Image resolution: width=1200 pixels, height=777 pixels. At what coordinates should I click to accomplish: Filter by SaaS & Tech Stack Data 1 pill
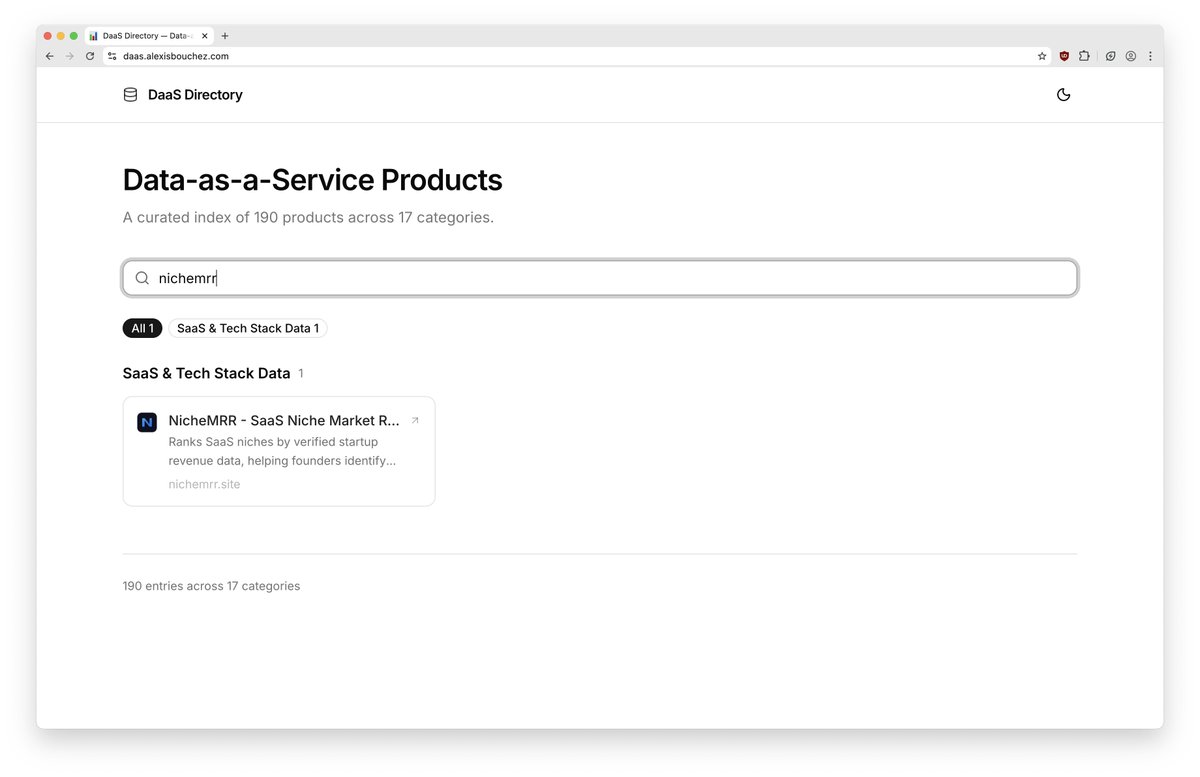tap(248, 328)
